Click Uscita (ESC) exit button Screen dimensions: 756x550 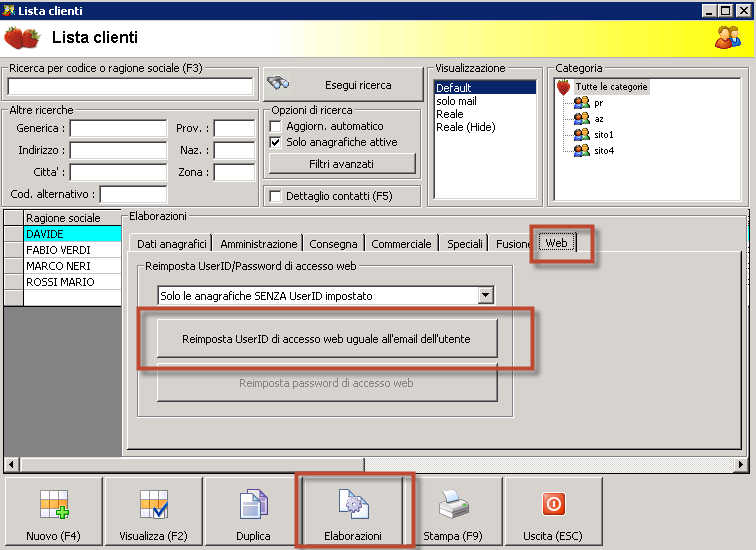coord(553,511)
